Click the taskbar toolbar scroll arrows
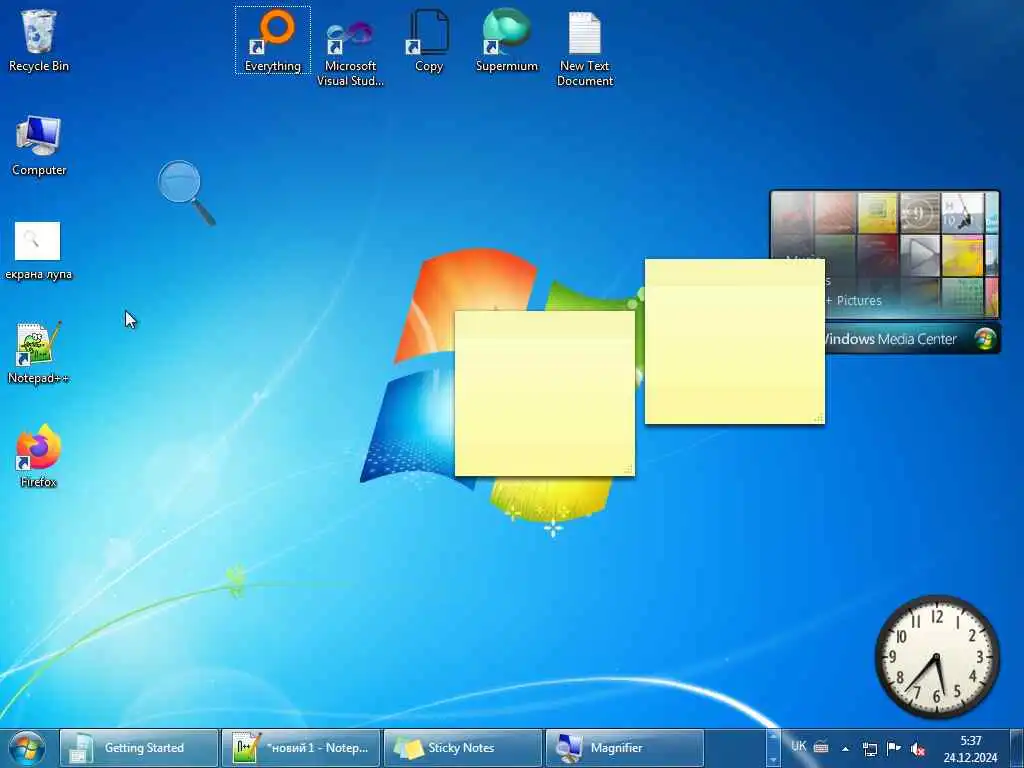Image resolution: width=1024 pixels, height=768 pixels. pos(773,748)
